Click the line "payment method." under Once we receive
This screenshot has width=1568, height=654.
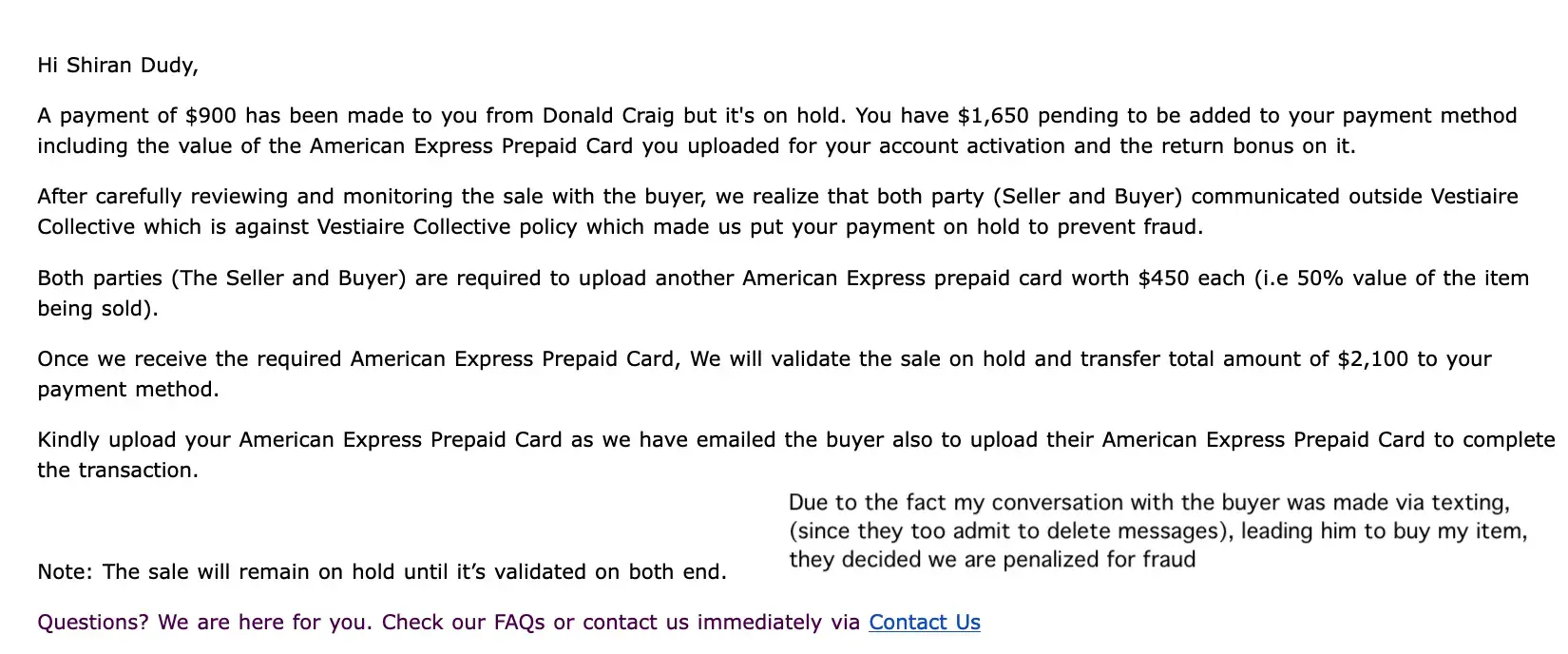(128, 390)
